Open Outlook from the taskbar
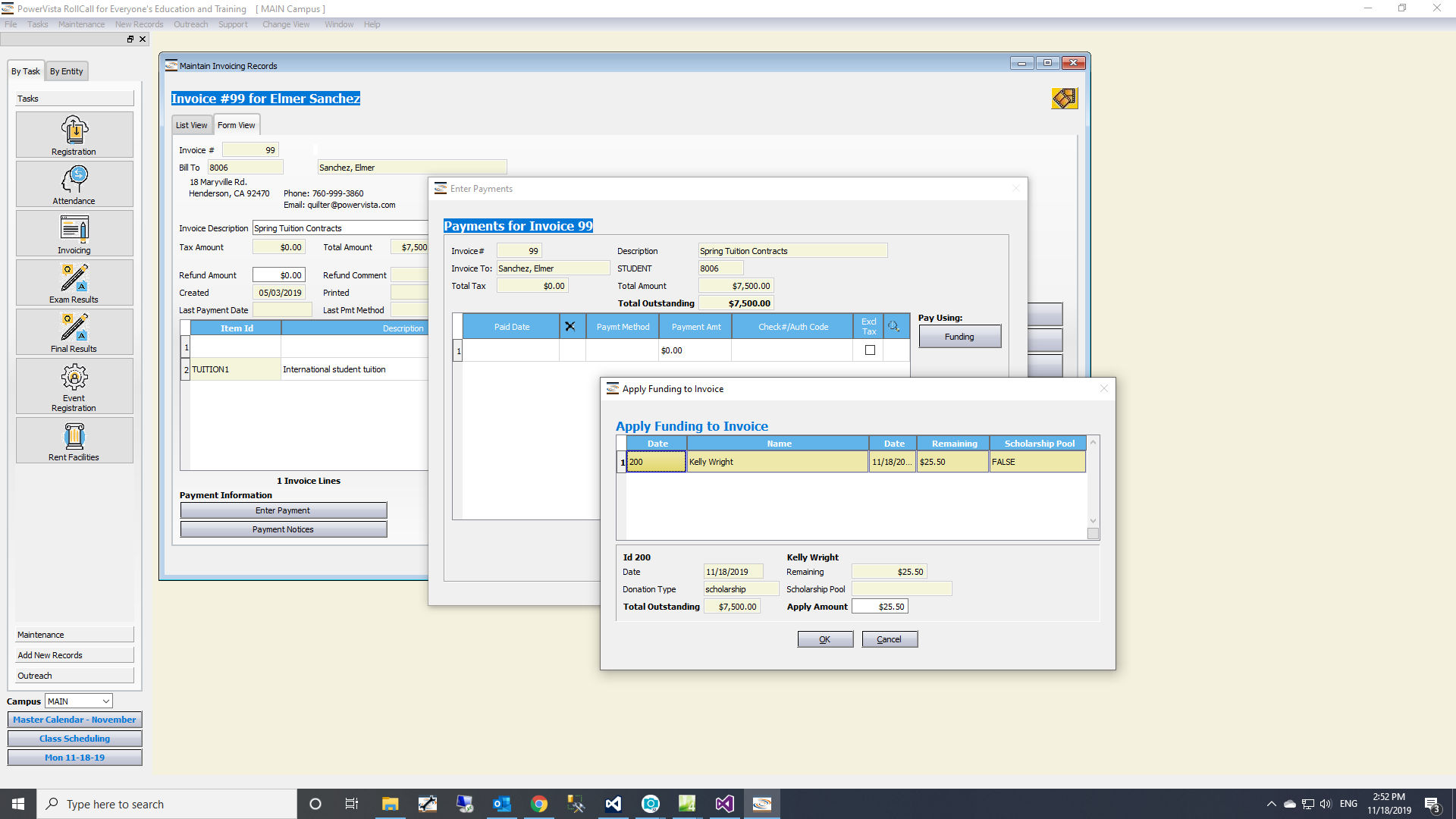 coord(501,804)
